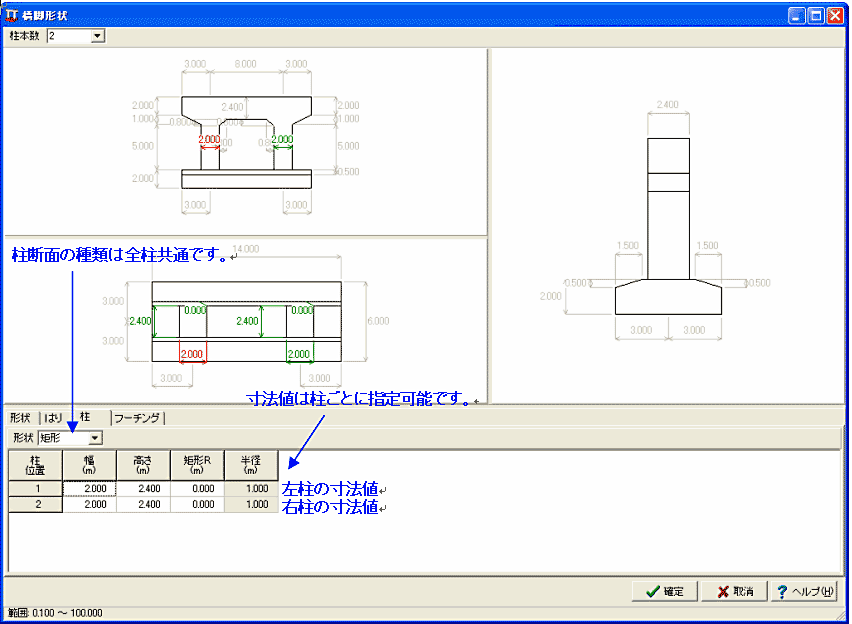
Task: Select the 矩形R cell for column 2
Action: [x=197, y=504]
